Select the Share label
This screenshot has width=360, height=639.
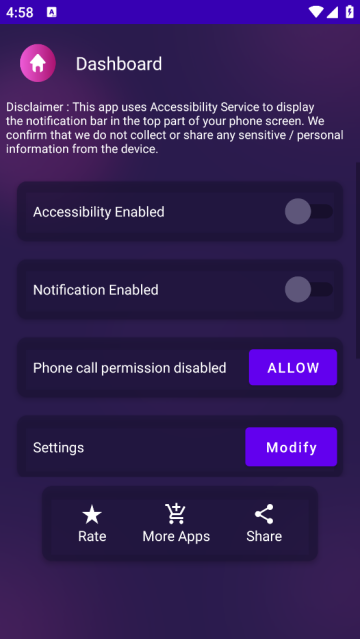click(x=264, y=536)
